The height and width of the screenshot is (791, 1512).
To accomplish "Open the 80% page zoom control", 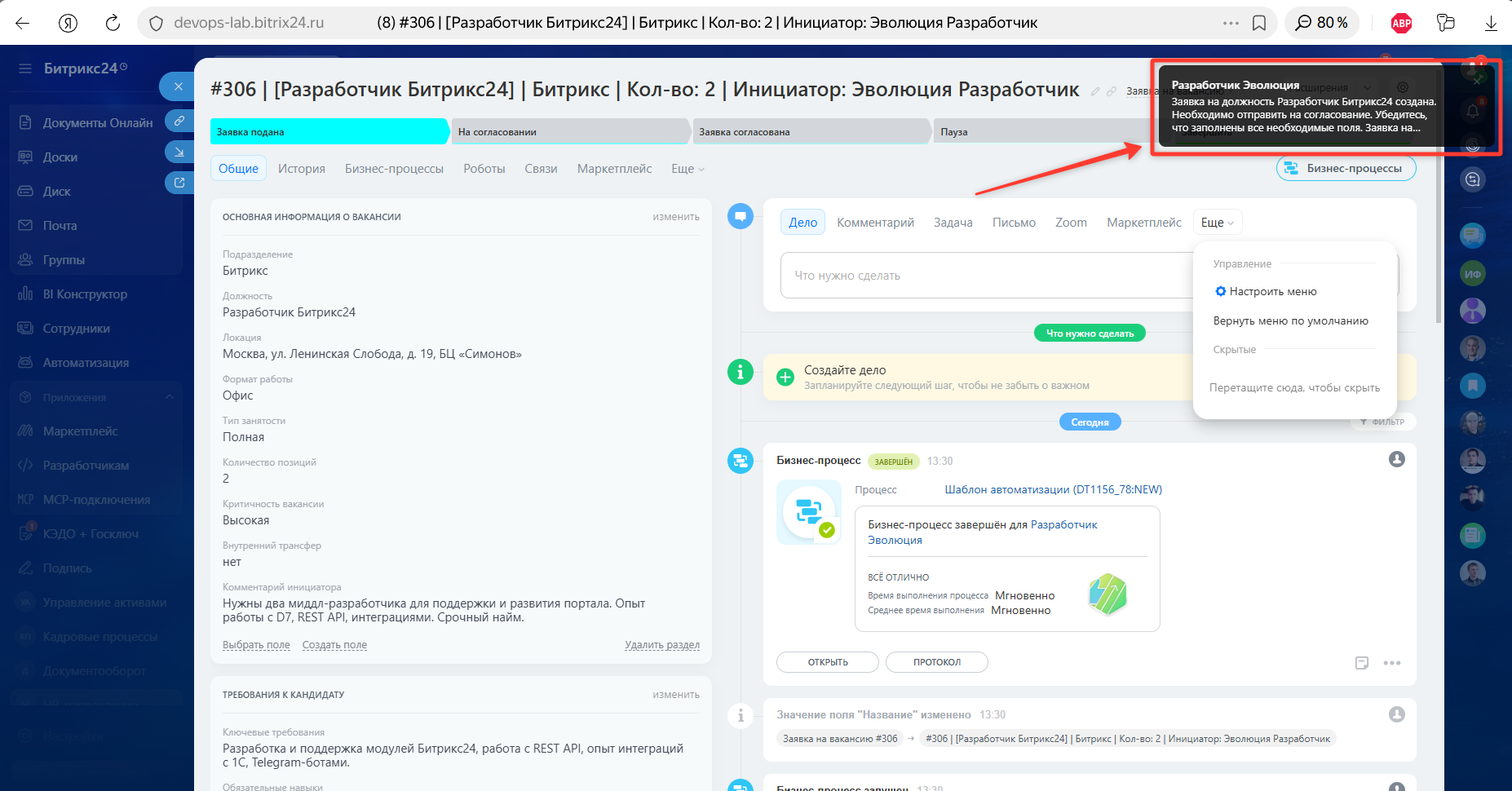I will 1322,23.
